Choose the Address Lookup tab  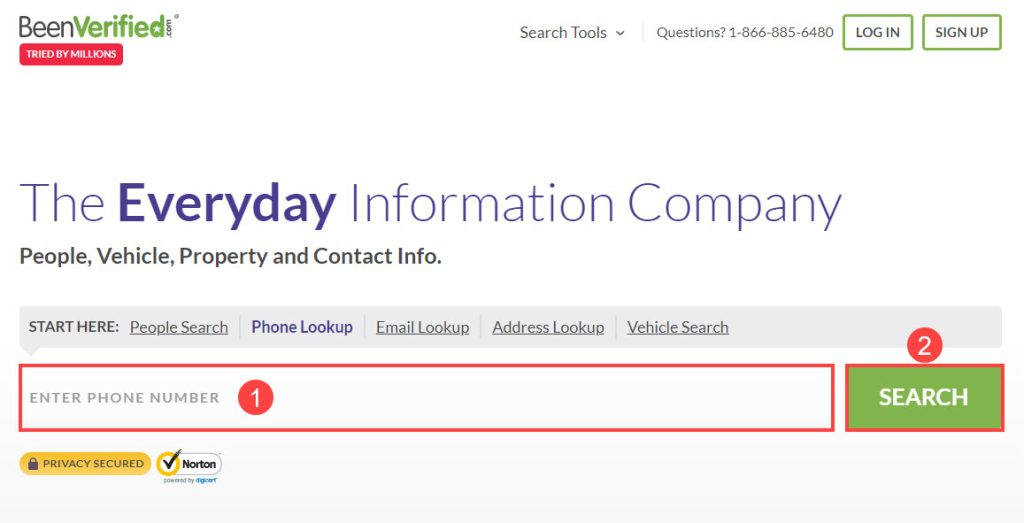(548, 327)
